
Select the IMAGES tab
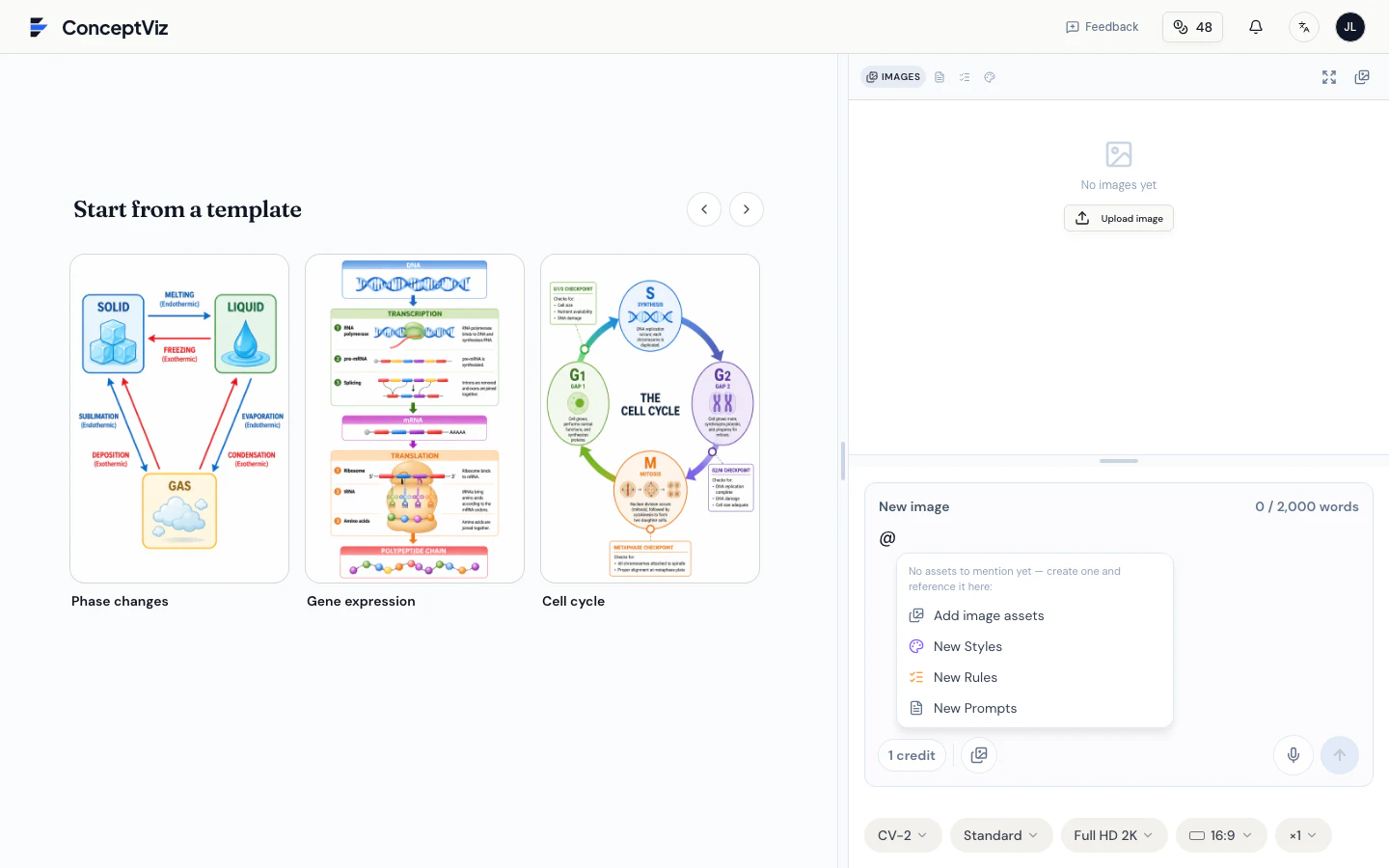click(x=893, y=77)
